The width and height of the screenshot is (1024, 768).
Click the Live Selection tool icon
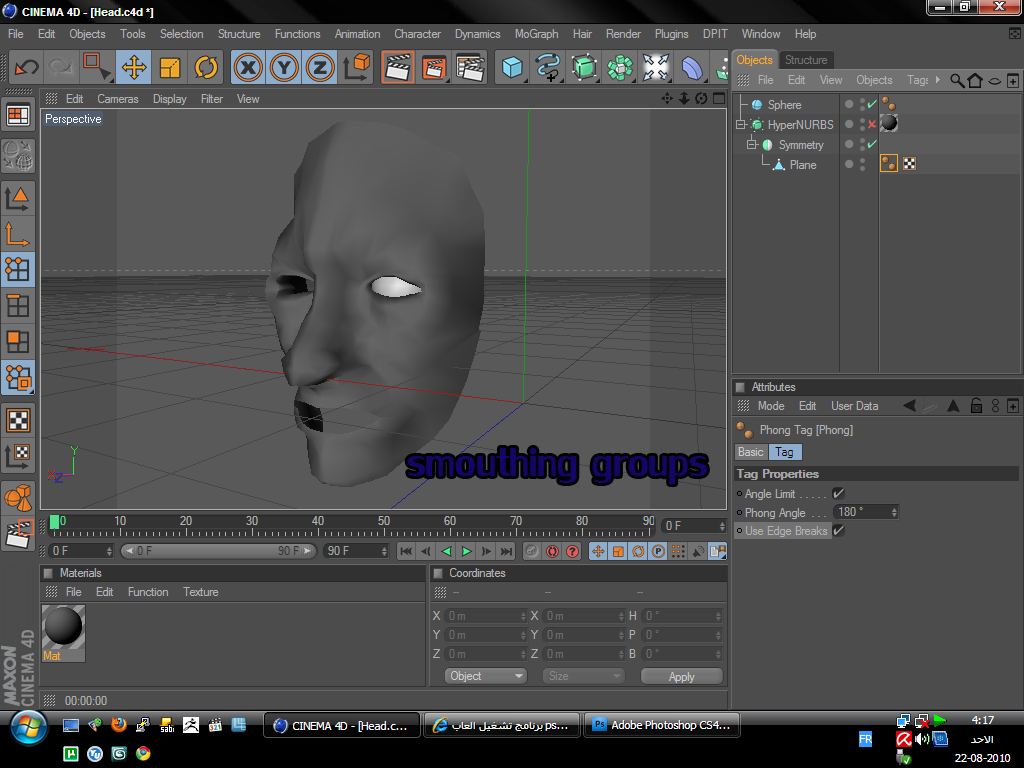[97, 67]
